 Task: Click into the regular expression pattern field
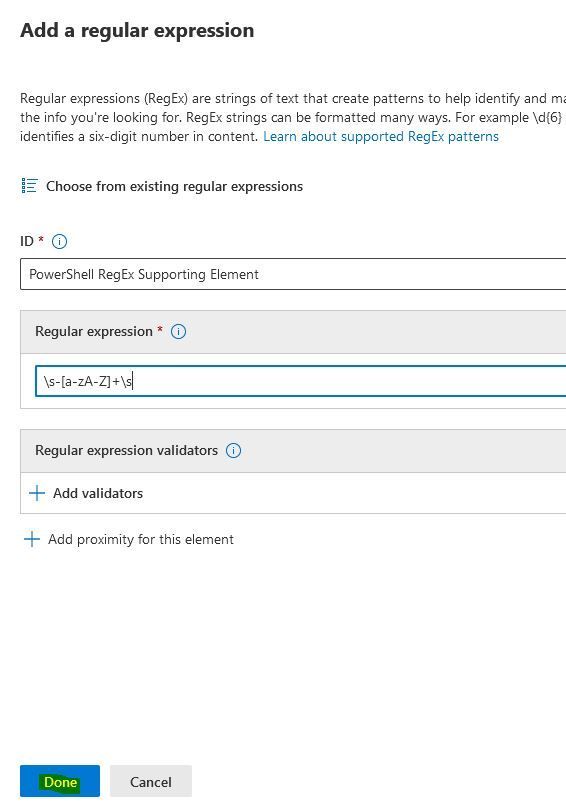[301, 381]
